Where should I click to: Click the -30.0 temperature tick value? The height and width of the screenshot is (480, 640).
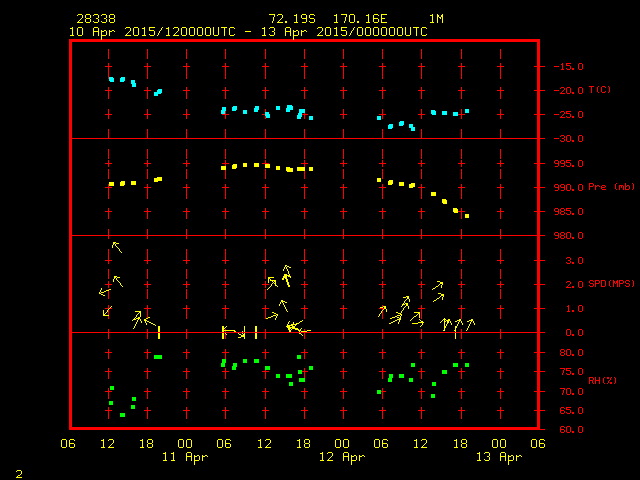[563, 139]
